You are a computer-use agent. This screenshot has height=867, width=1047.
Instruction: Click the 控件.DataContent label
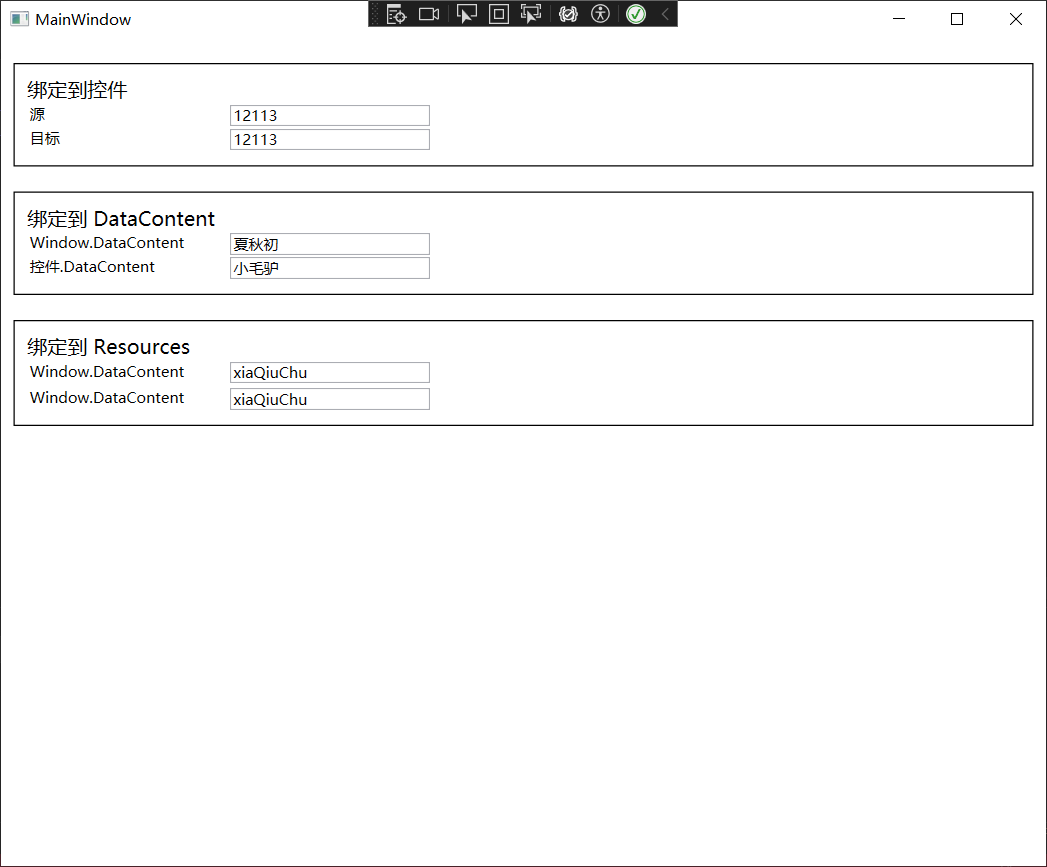tap(92, 267)
